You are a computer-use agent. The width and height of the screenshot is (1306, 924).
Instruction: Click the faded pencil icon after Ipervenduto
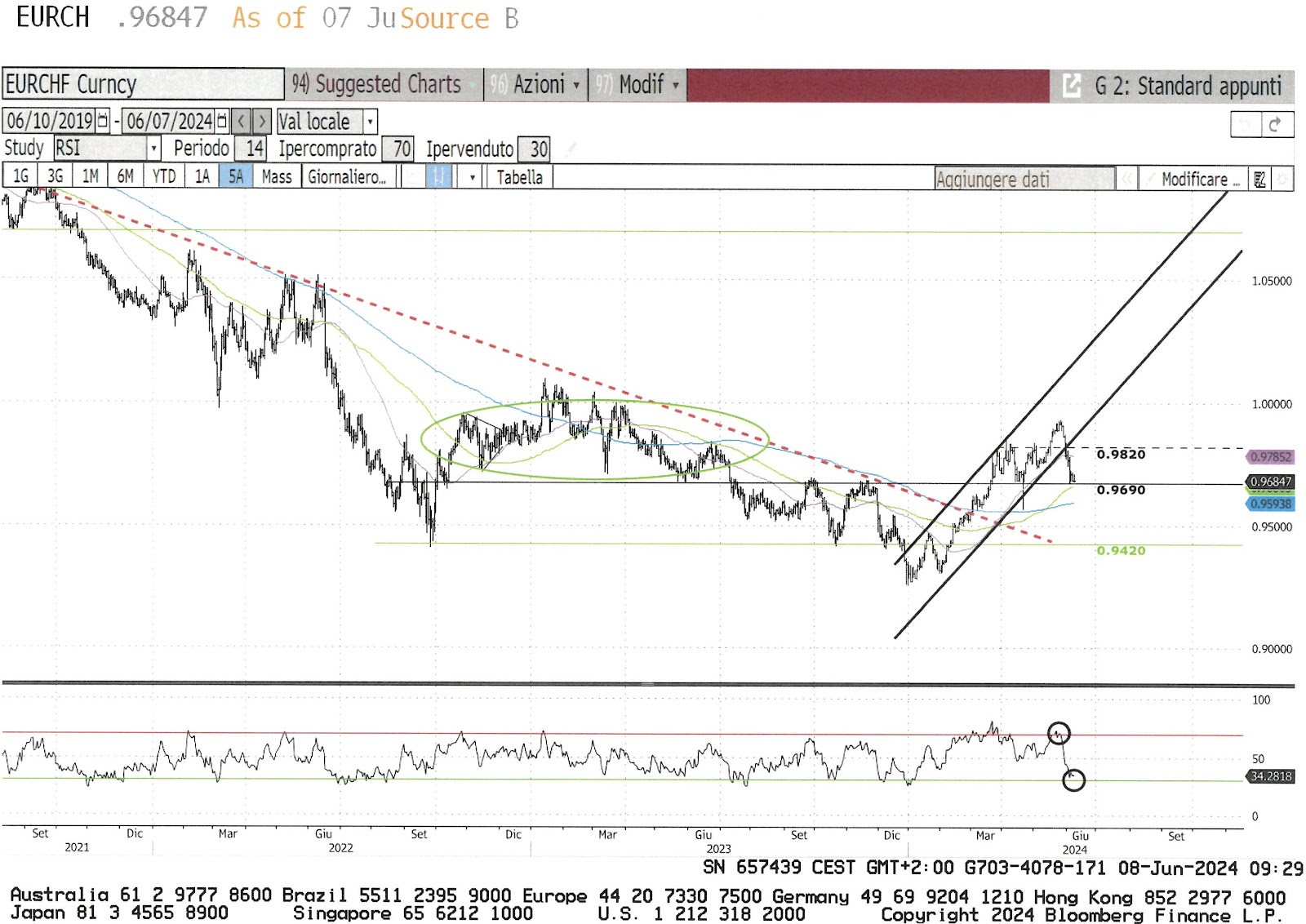point(571,149)
